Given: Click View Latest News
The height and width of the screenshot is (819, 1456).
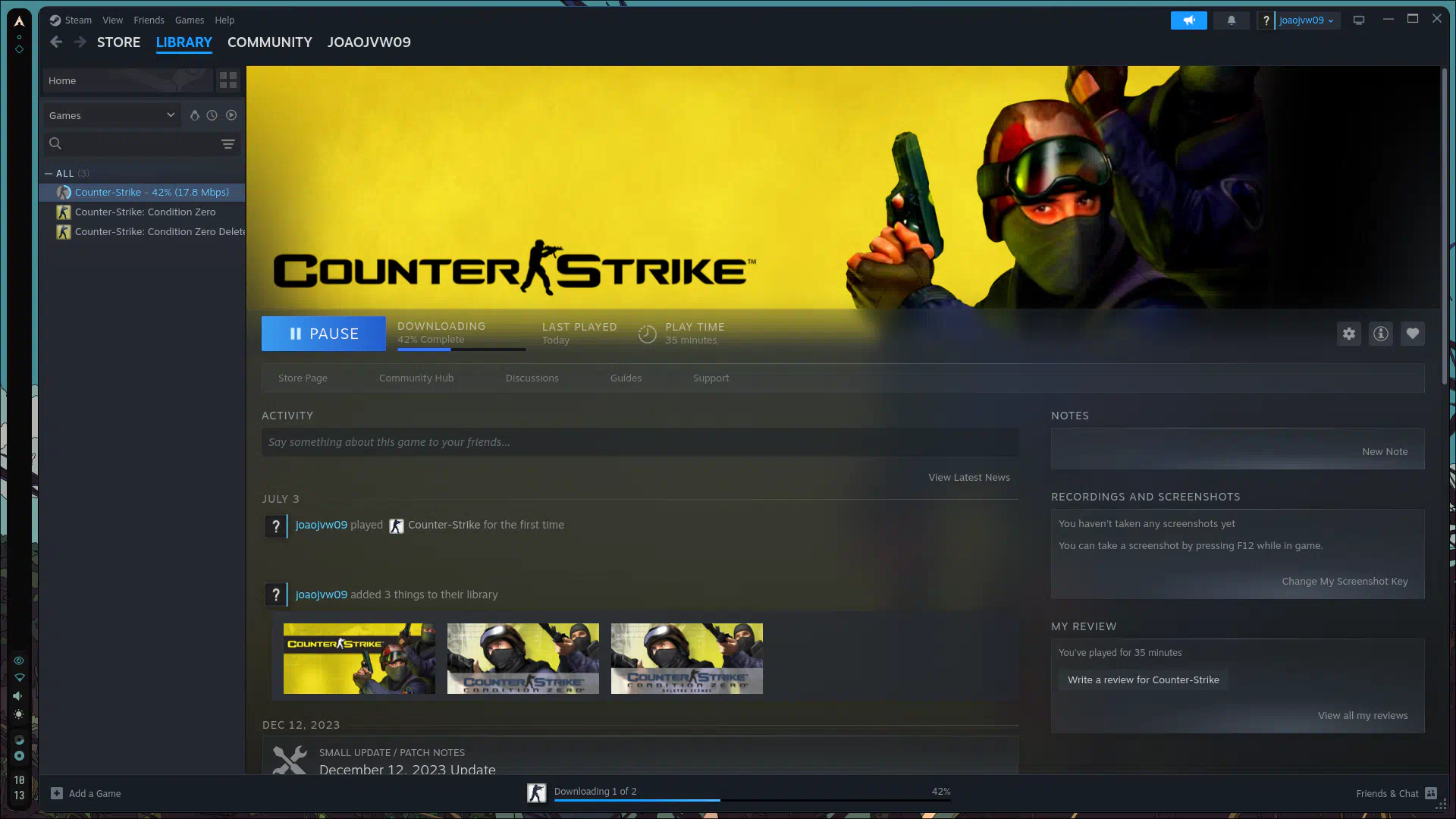Looking at the screenshot, I should point(969,477).
